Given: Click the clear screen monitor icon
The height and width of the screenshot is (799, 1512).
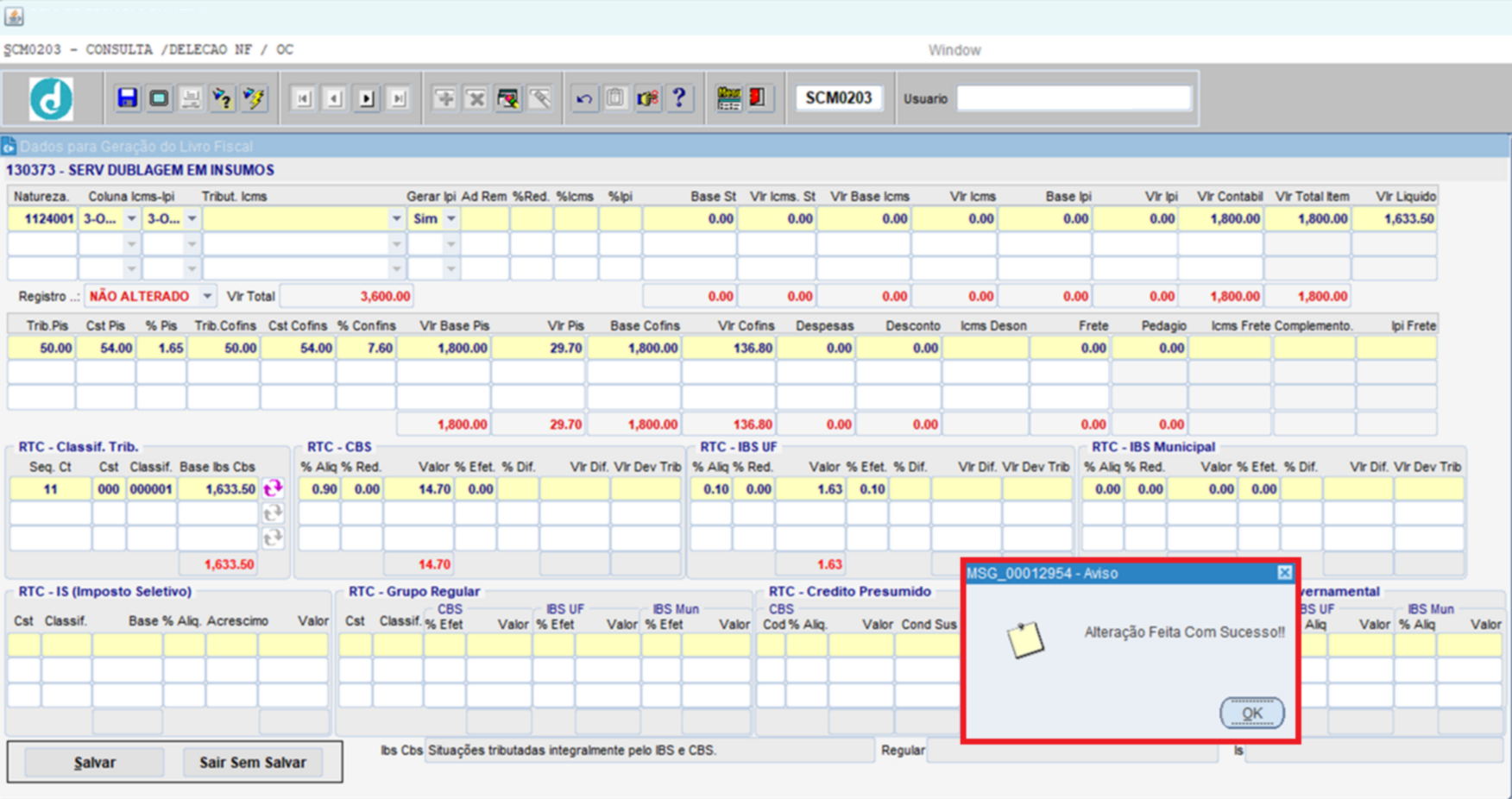Looking at the screenshot, I should (159, 98).
